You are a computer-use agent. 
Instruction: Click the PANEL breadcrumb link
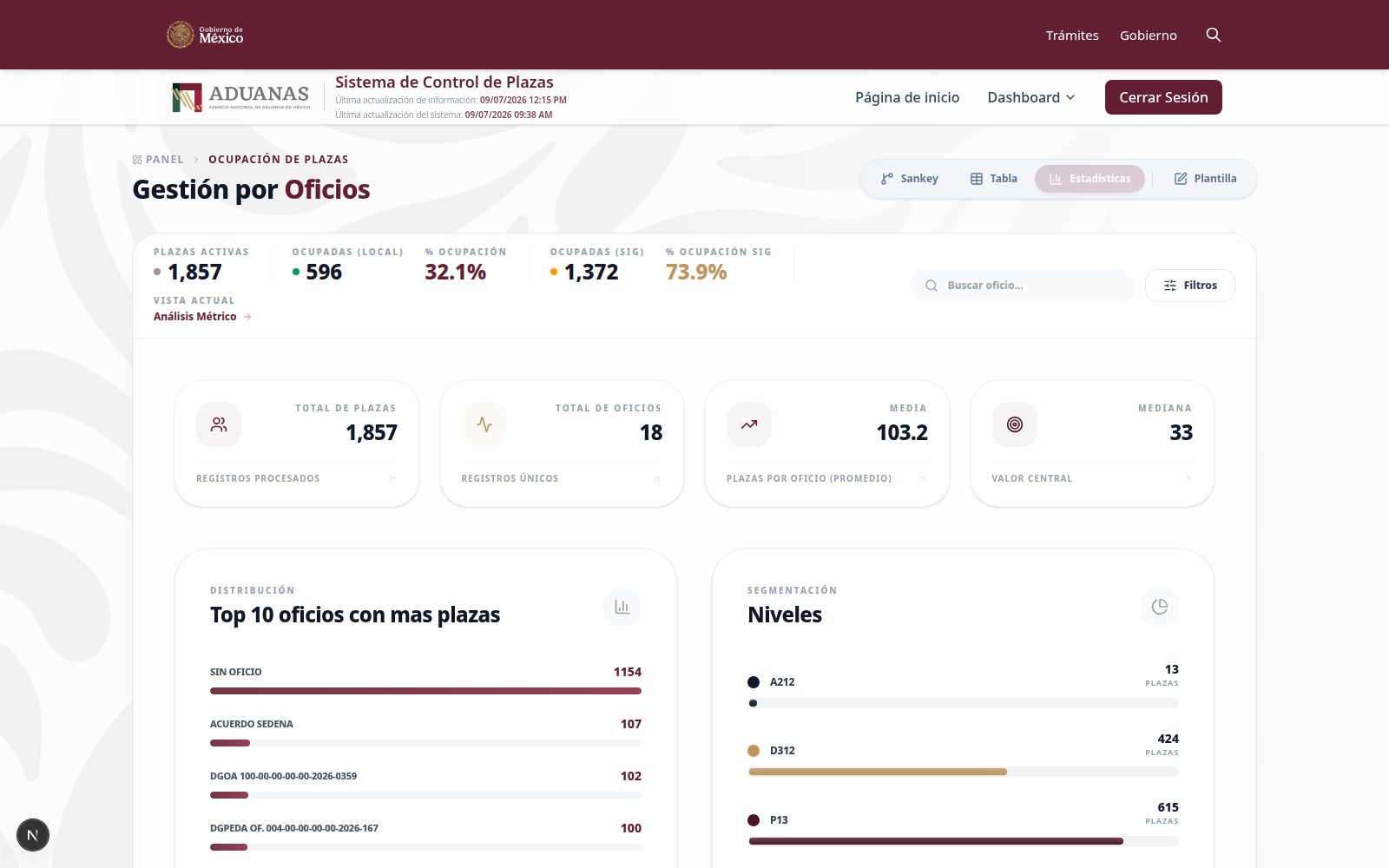(165, 160)
